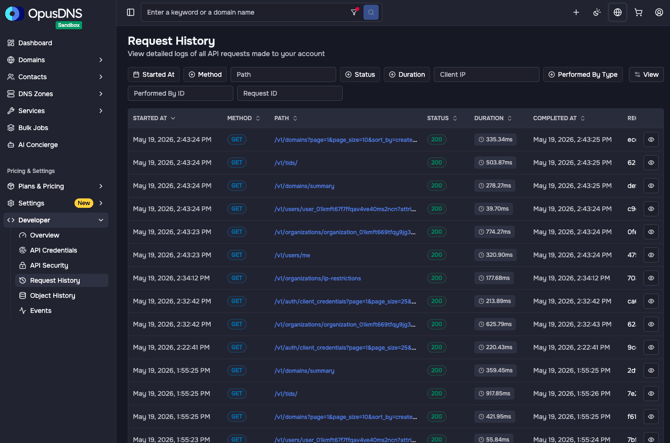Open the Started At filter
Viewport: 670px width, 443px height.
(154, 74)
